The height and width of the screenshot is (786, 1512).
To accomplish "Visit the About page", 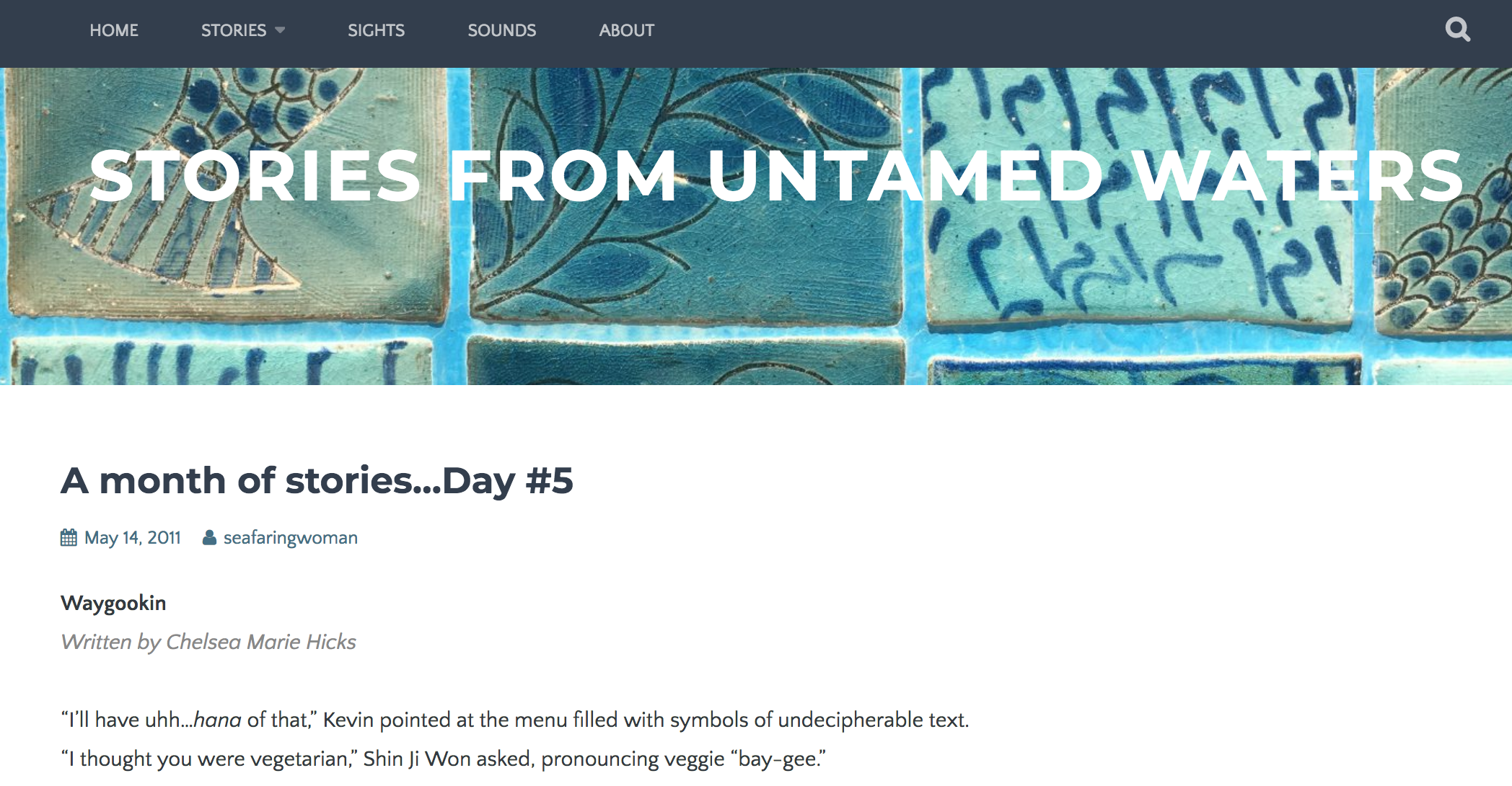I will point(626,30).
